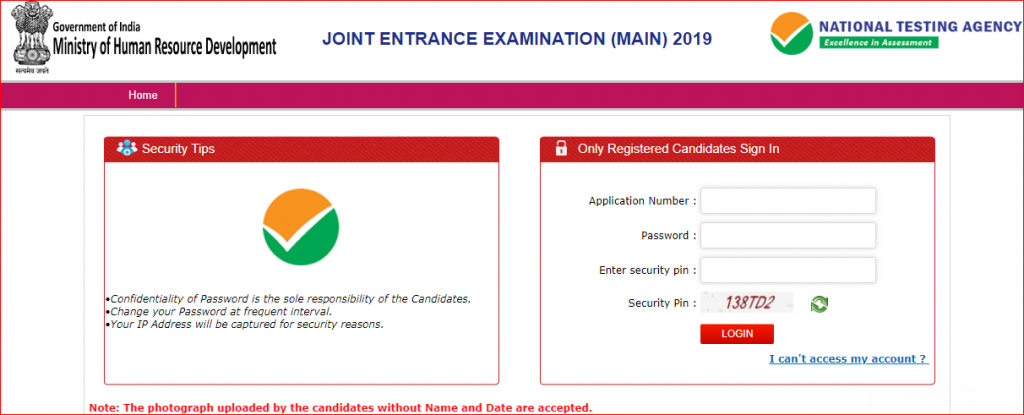1024x415 pixels.
Task: Click the Excellence in Assessment green banner
Action: pos(878,42)
